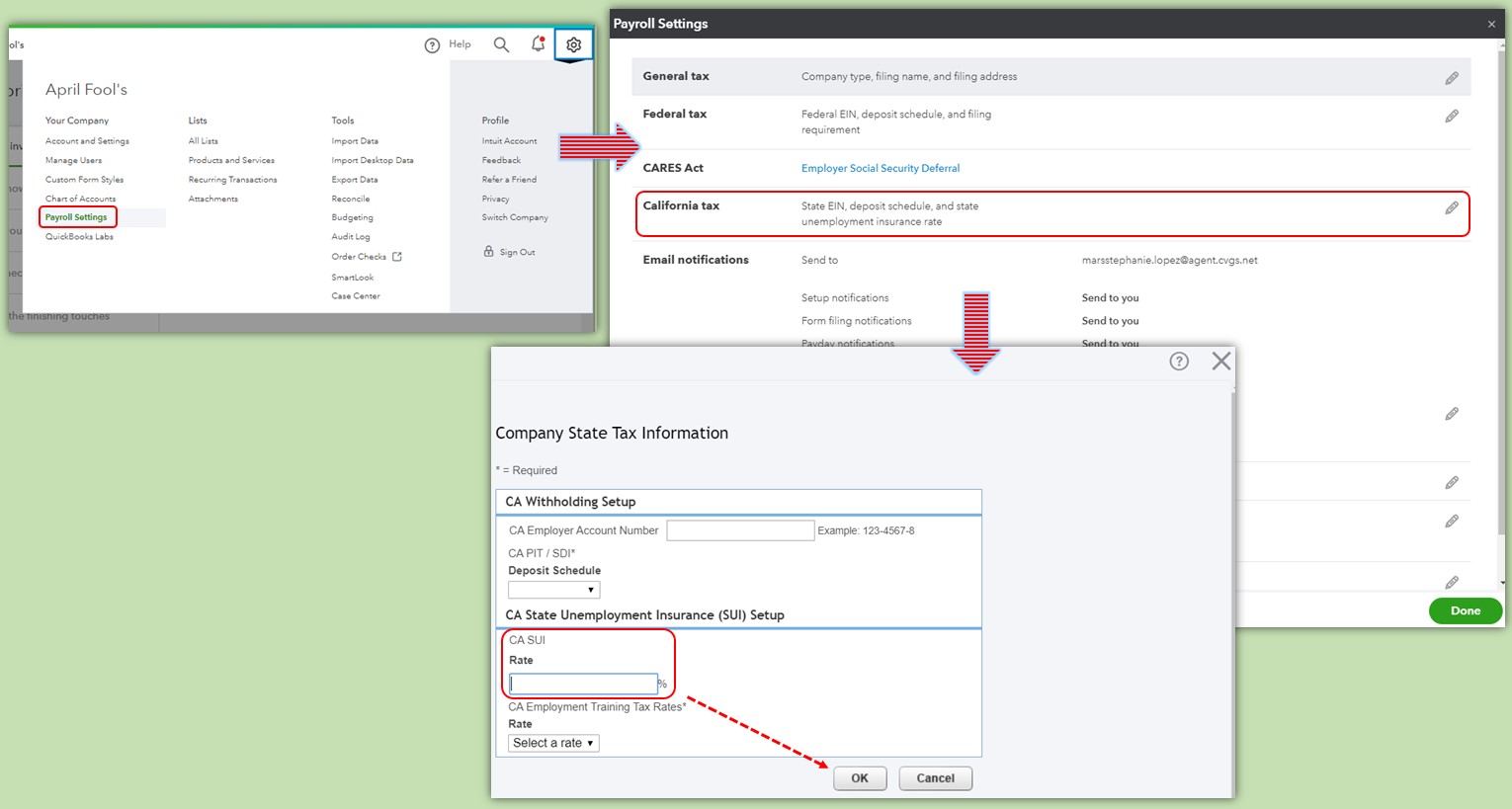Select Export Data tool
1512x809 pixels.
[x=355, y=180]
